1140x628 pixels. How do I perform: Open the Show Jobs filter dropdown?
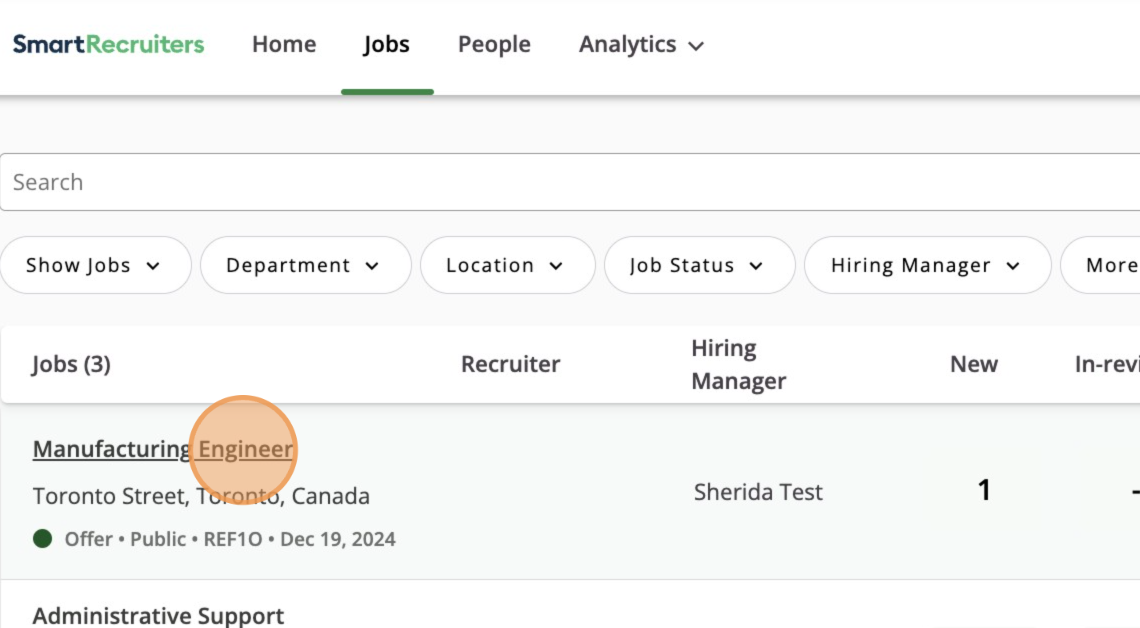[x=95, y=265]
